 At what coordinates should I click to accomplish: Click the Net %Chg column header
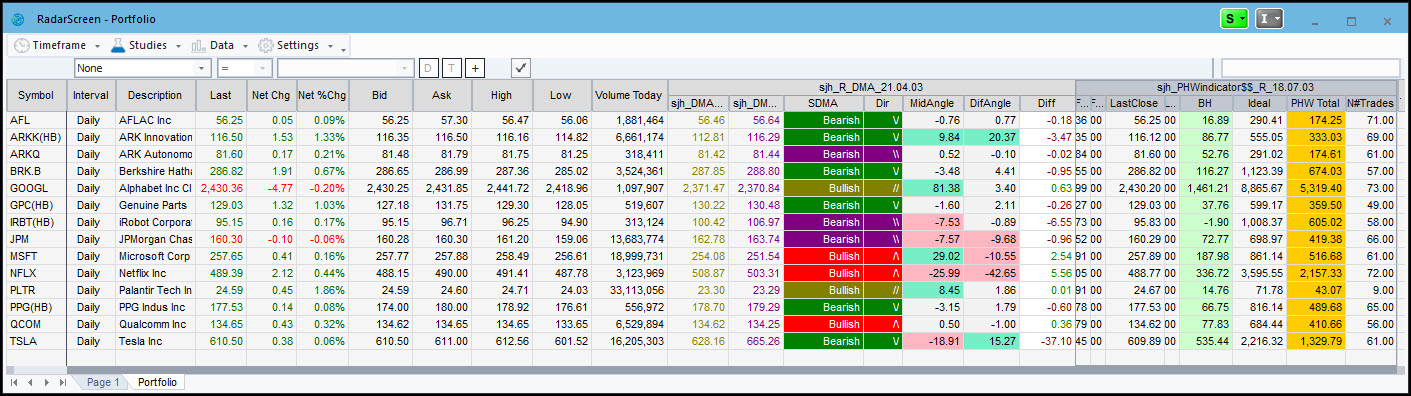[x=322, y=96]
